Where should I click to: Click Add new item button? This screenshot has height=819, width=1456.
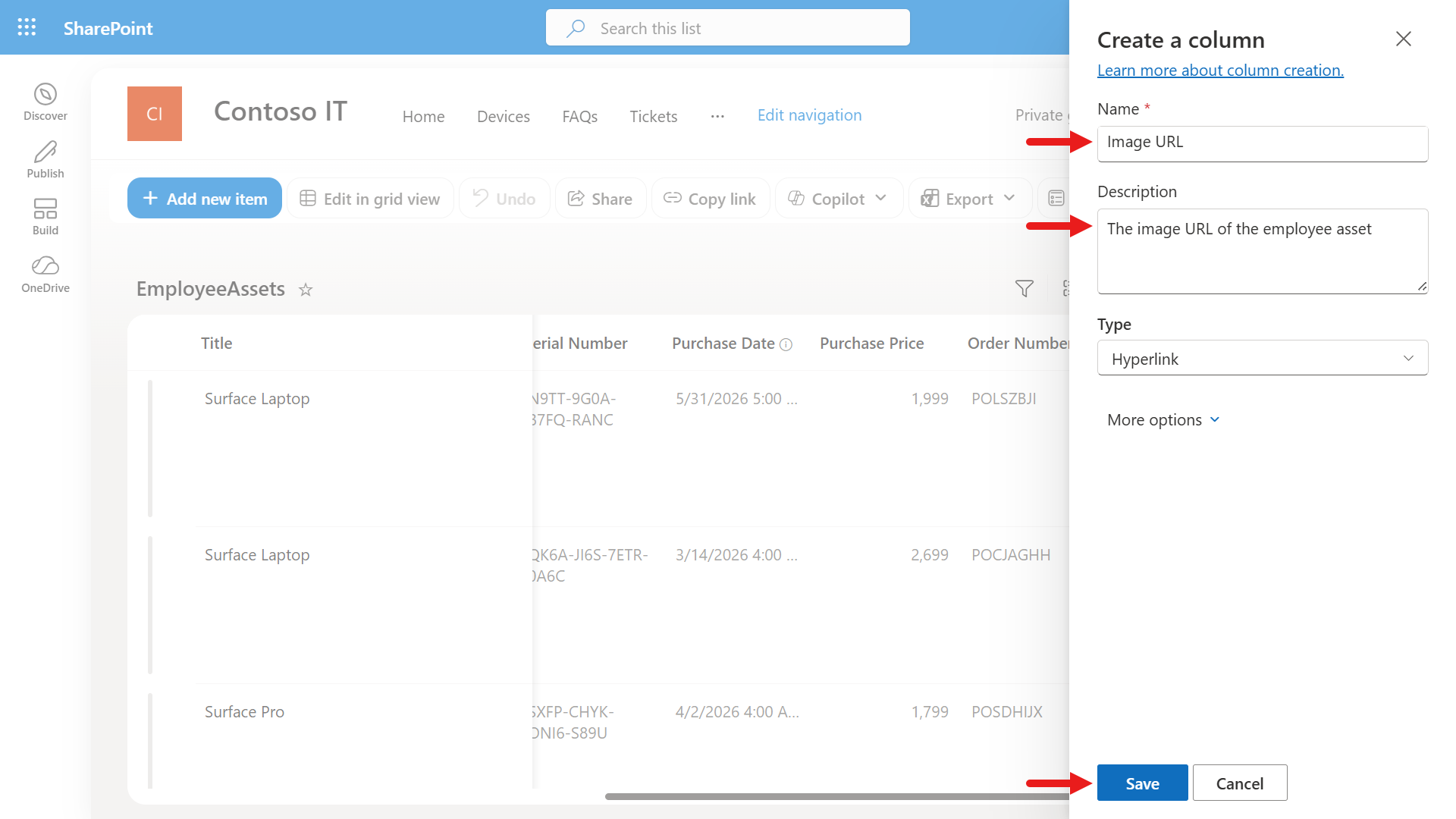[x=205, y=199]
